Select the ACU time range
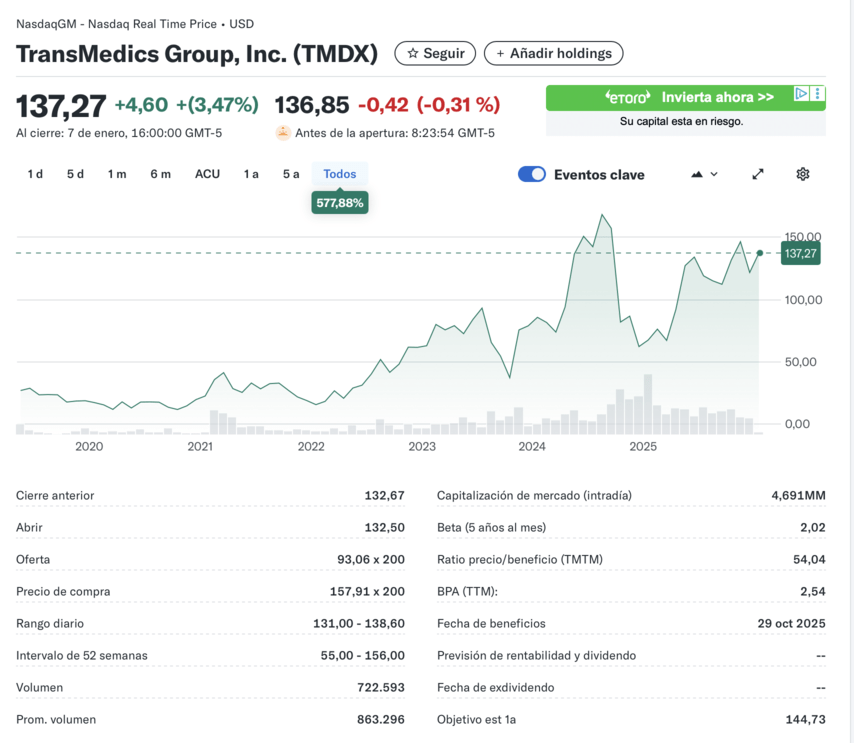 click(207, 174)
